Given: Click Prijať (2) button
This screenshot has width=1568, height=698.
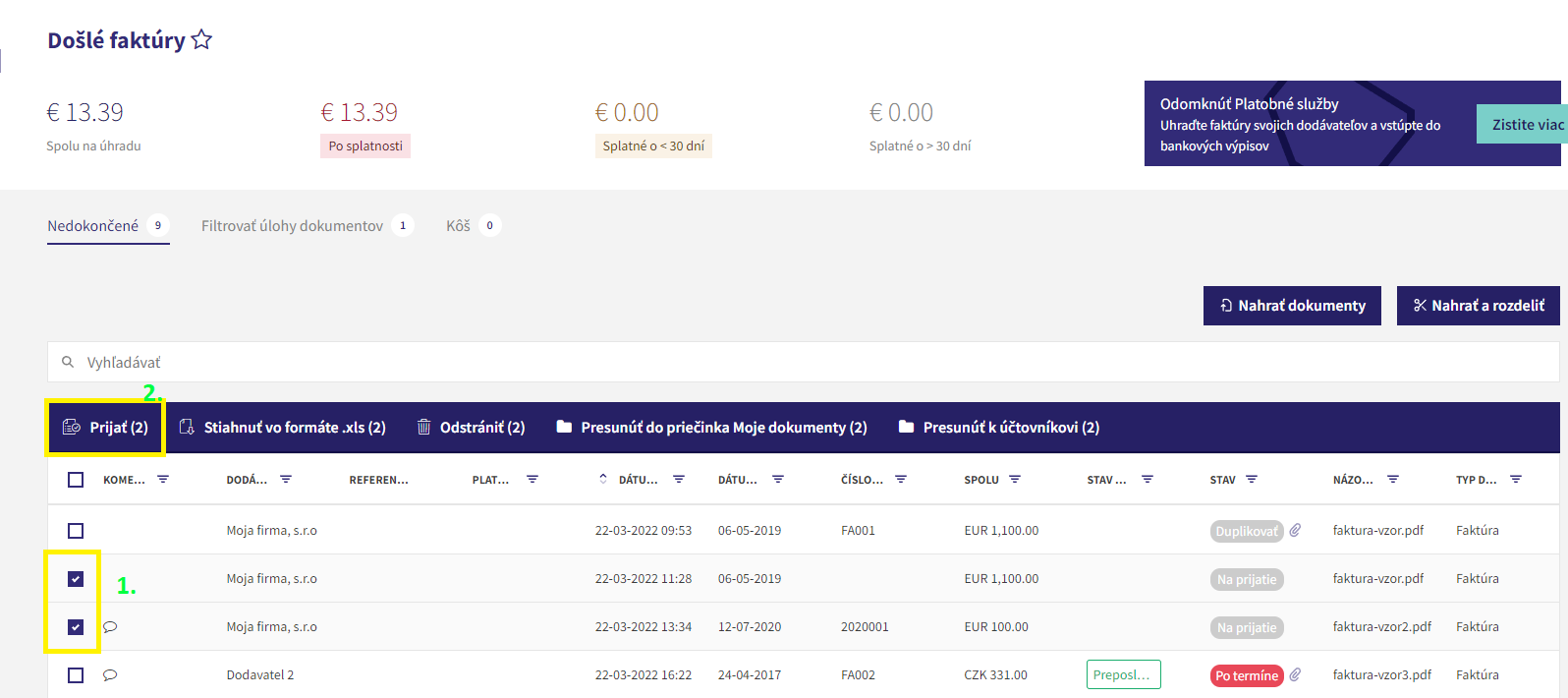Looking at the screenshot, I should [105, 427].
